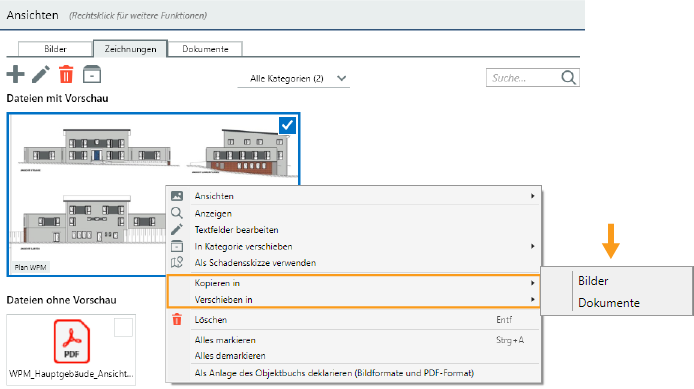Image resolution: width=694 pixels, height=389 pixels.
Task: Click red trash icon beside Löschen
Action: pyautogui.click(x=177, y=320)
